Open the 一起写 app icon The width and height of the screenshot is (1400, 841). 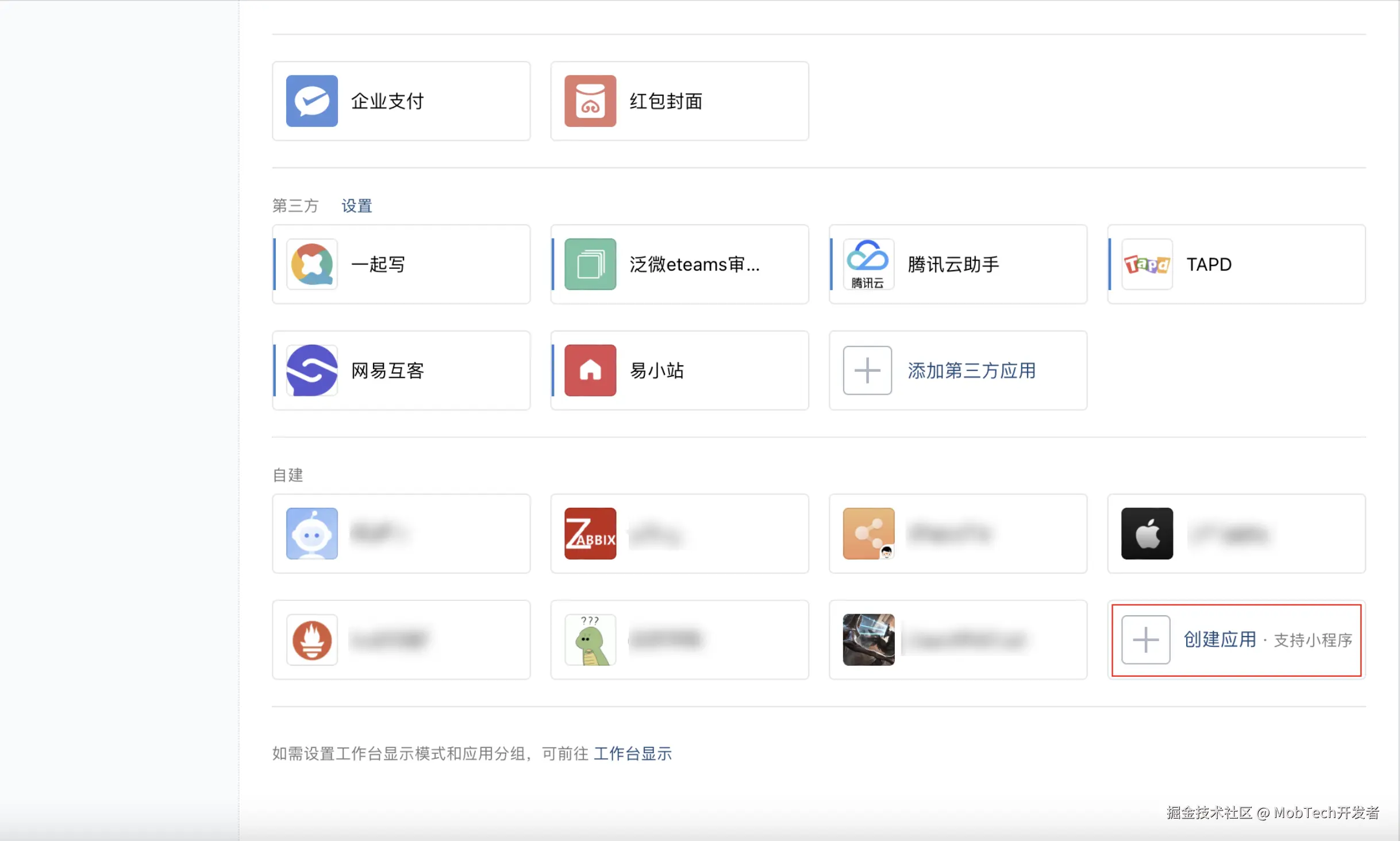click(311, 264)
